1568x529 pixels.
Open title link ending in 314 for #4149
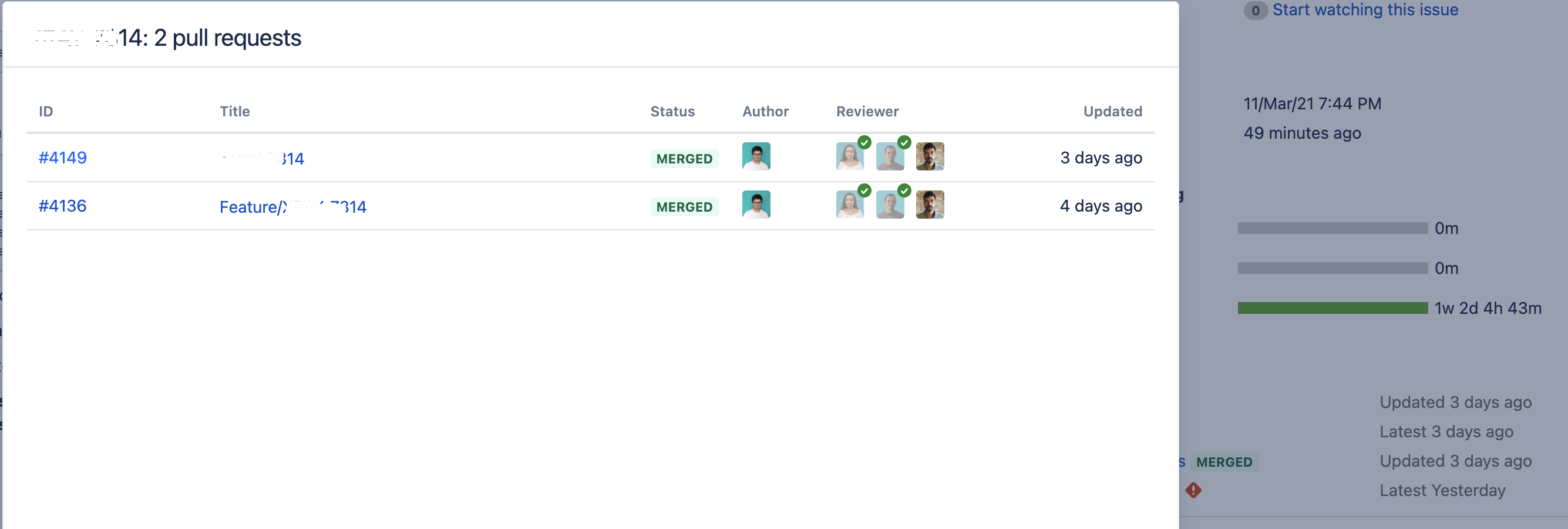(x=263, y=159)
